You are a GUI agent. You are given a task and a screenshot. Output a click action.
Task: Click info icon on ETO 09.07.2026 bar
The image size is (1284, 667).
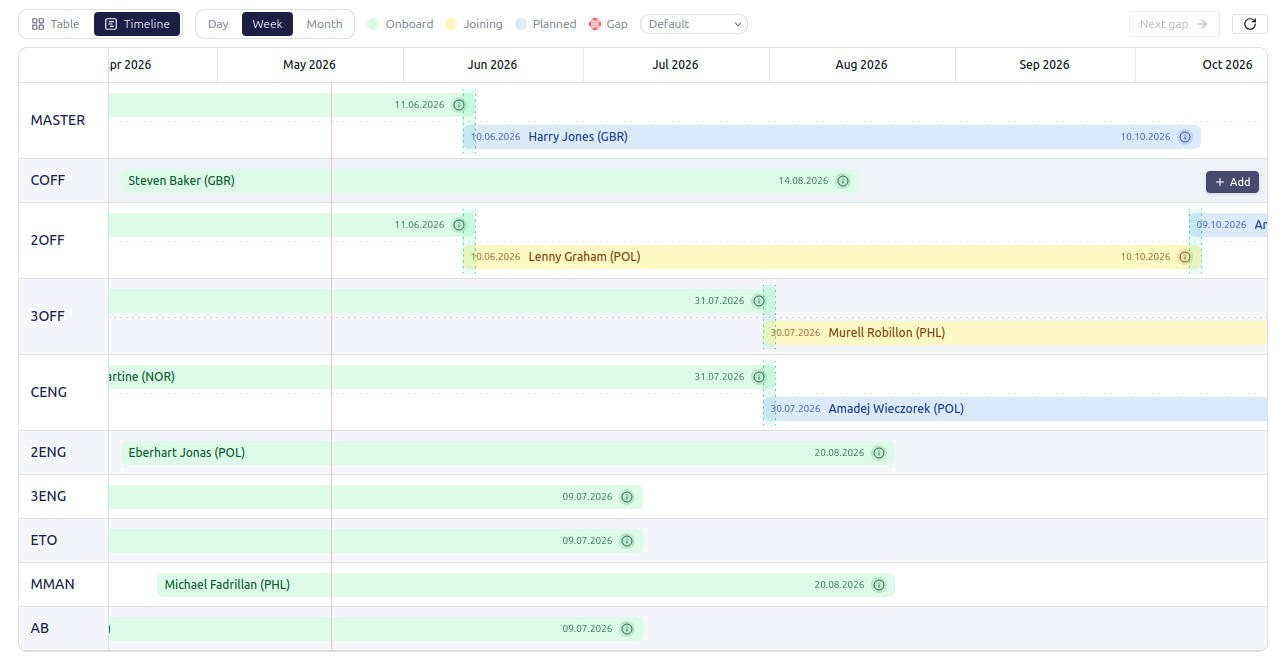click(x=627, y=541)
